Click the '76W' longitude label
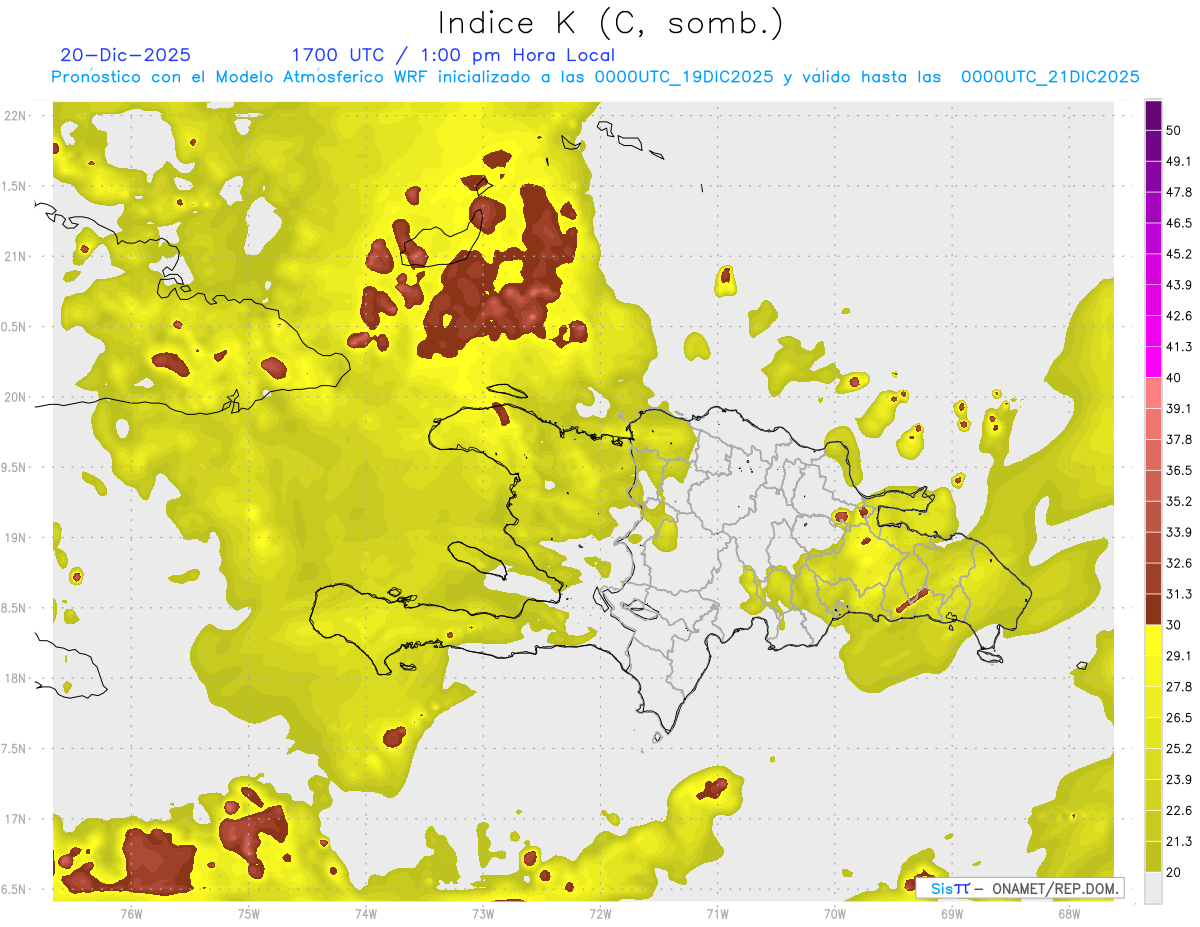 click(131, 913)
